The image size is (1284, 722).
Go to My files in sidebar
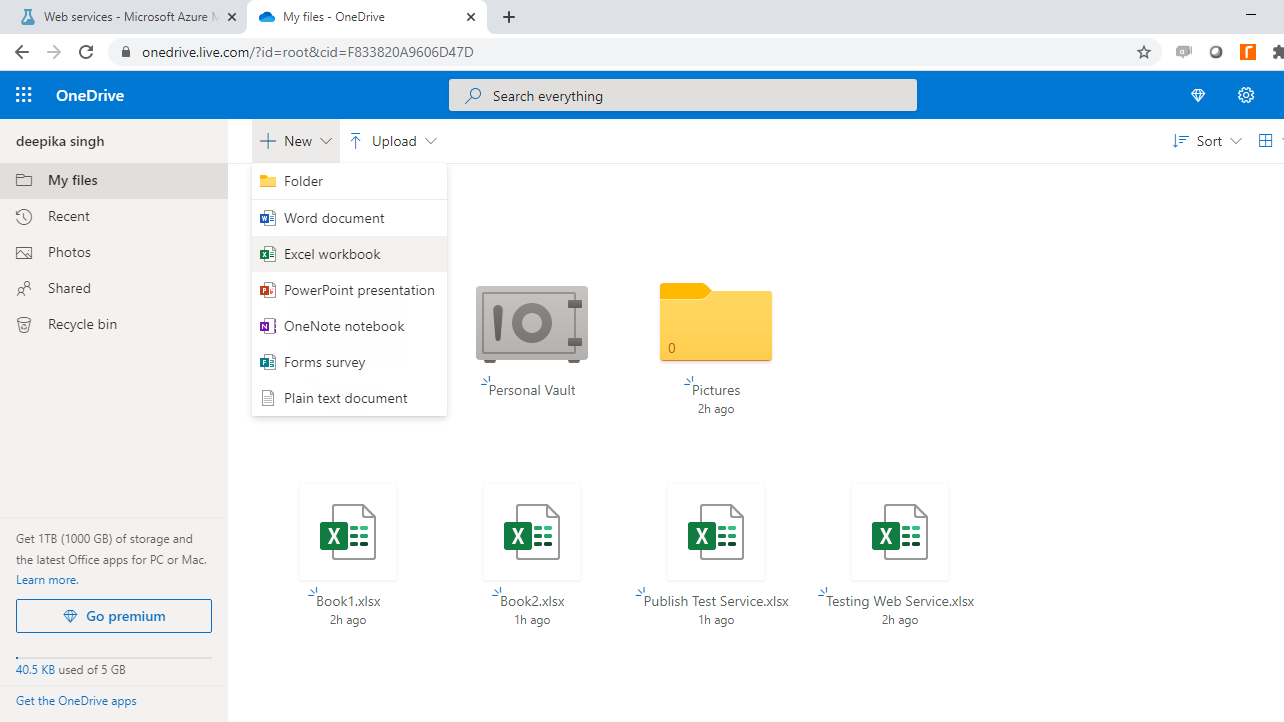click(x=114, y=180)
